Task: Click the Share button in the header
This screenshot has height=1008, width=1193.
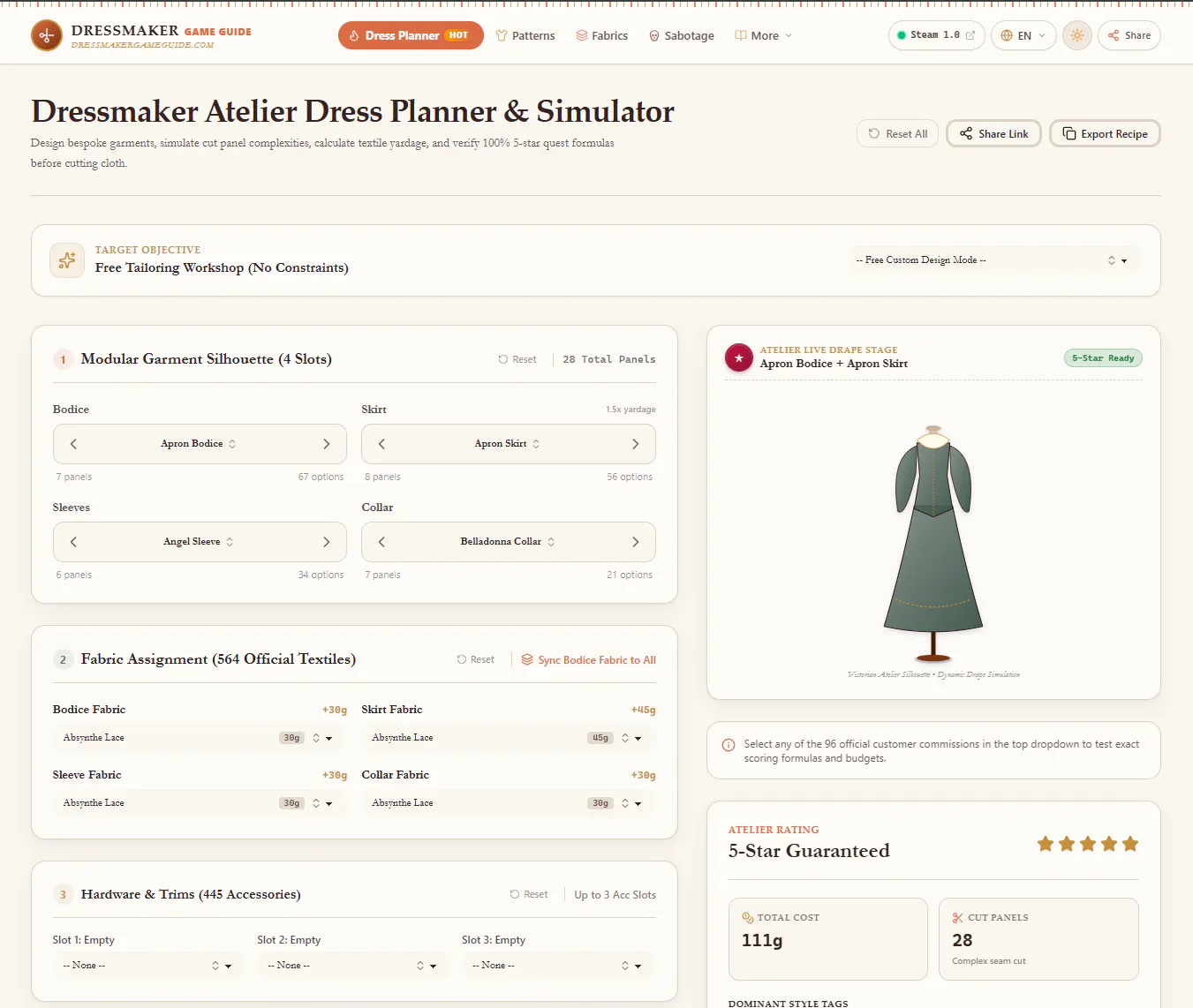Action: [1129, 35]
